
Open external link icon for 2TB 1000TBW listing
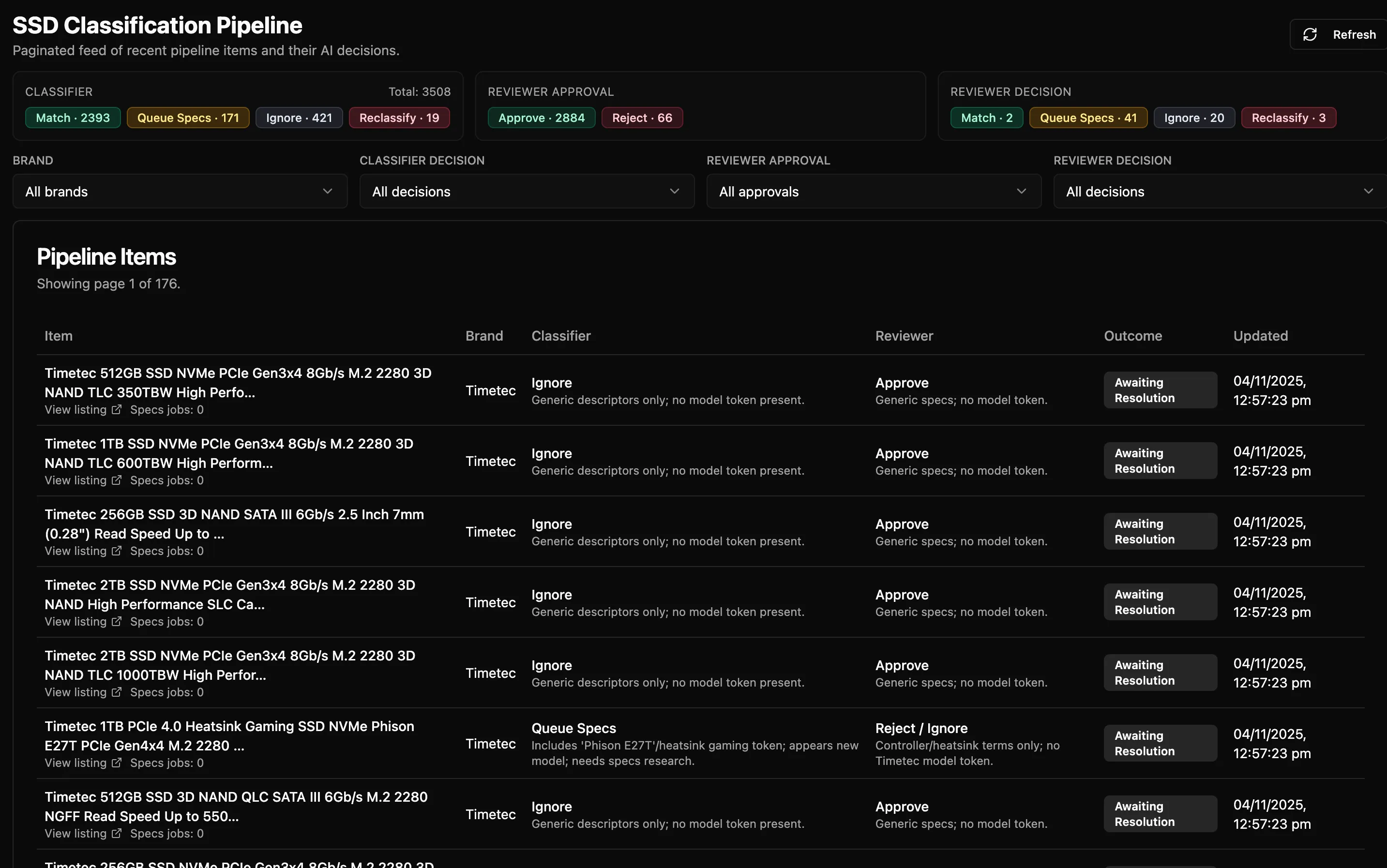(117, 692)
